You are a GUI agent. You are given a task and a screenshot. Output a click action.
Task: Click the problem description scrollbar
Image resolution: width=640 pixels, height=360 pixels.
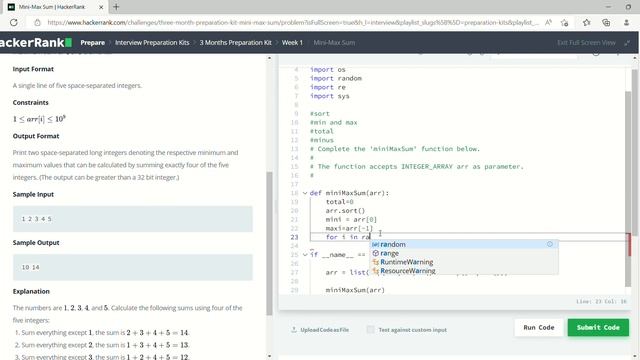point(269,243)
